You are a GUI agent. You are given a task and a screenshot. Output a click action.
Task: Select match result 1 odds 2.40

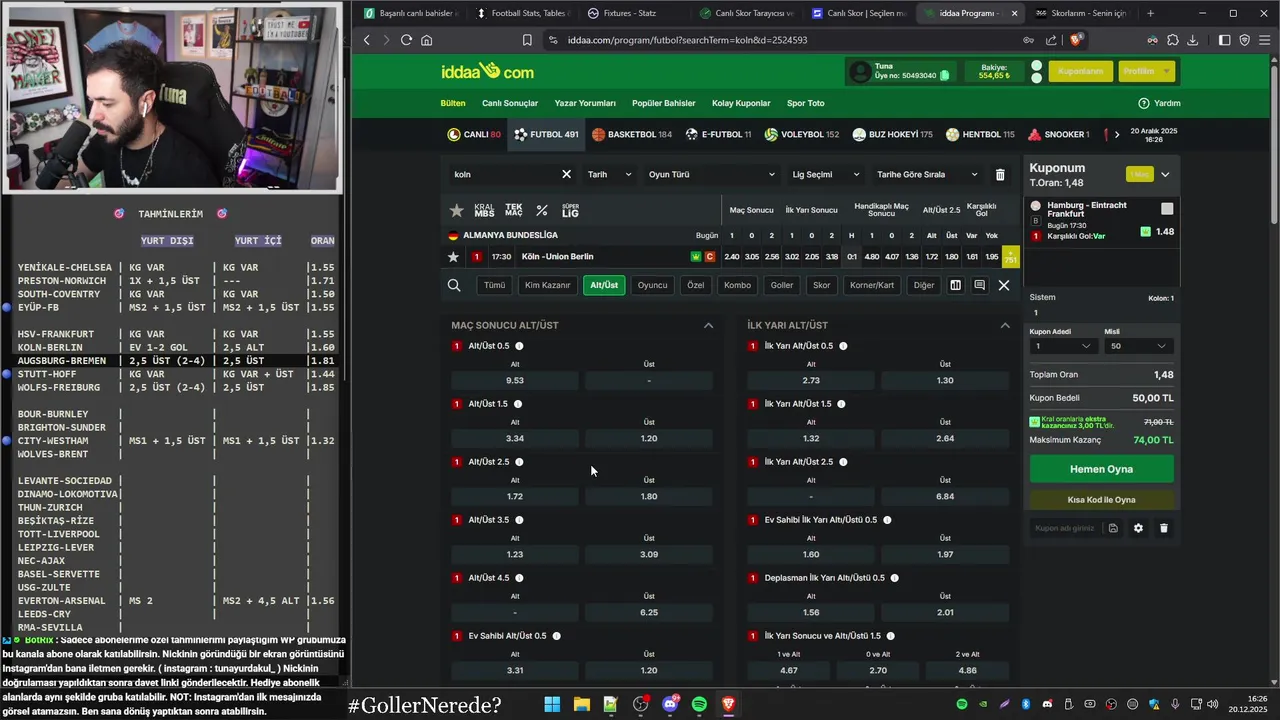pyautogui.click(x=732, y=257)
